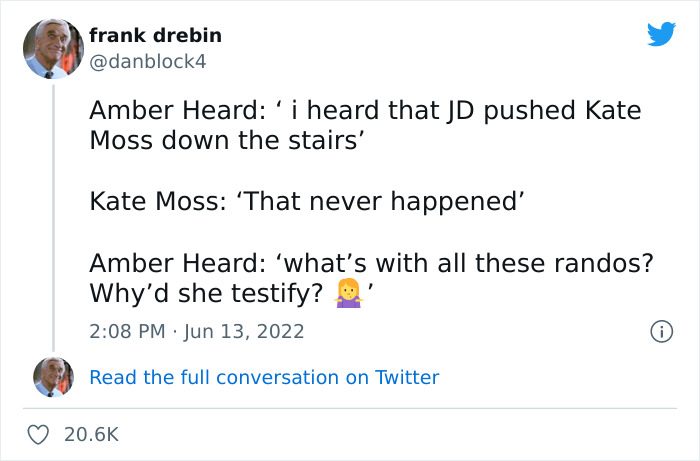Click the Twitter bird logo

pyautogui.click(x=661, y=35)
